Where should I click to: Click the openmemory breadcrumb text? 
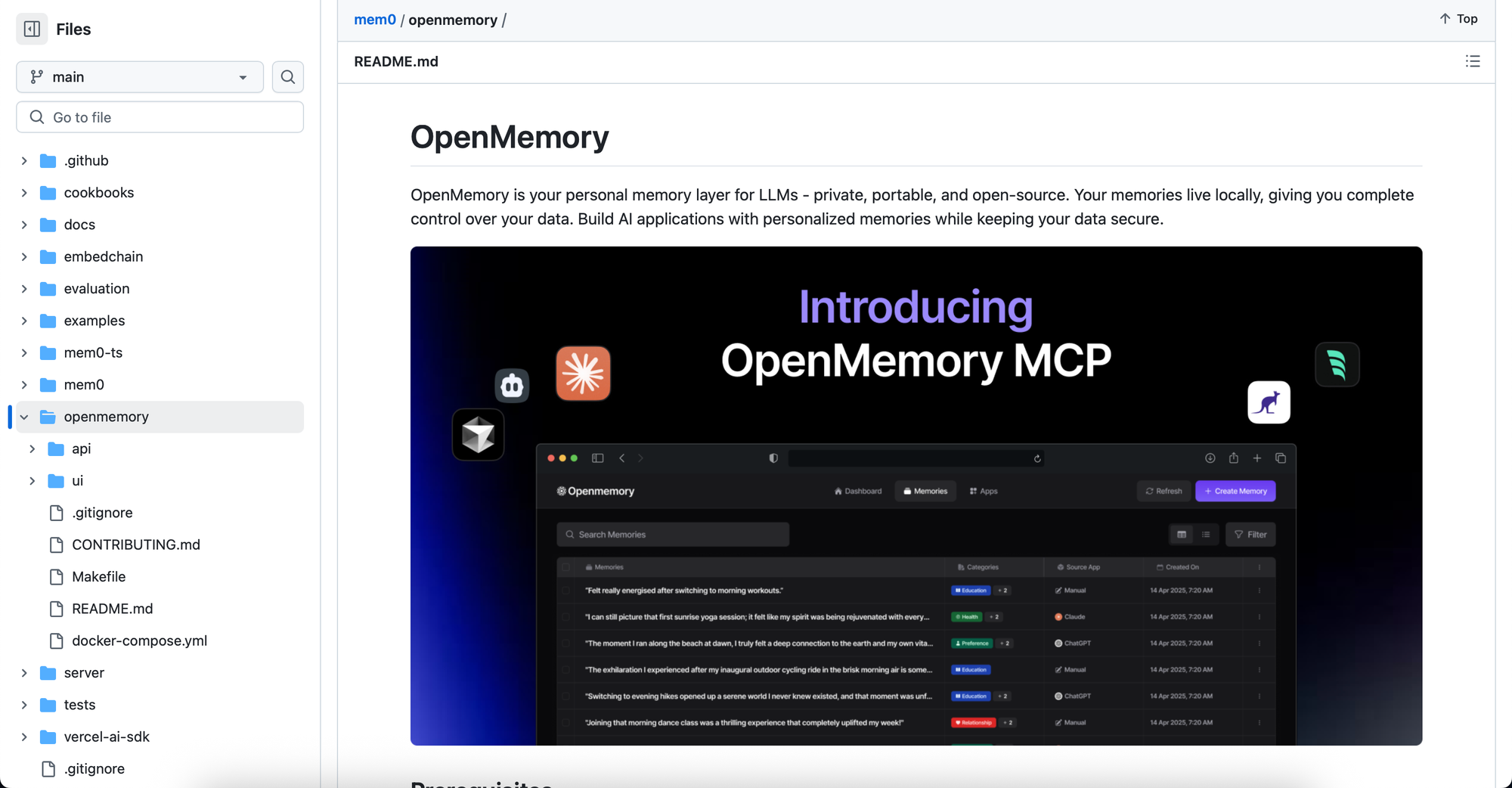(453, 20)
